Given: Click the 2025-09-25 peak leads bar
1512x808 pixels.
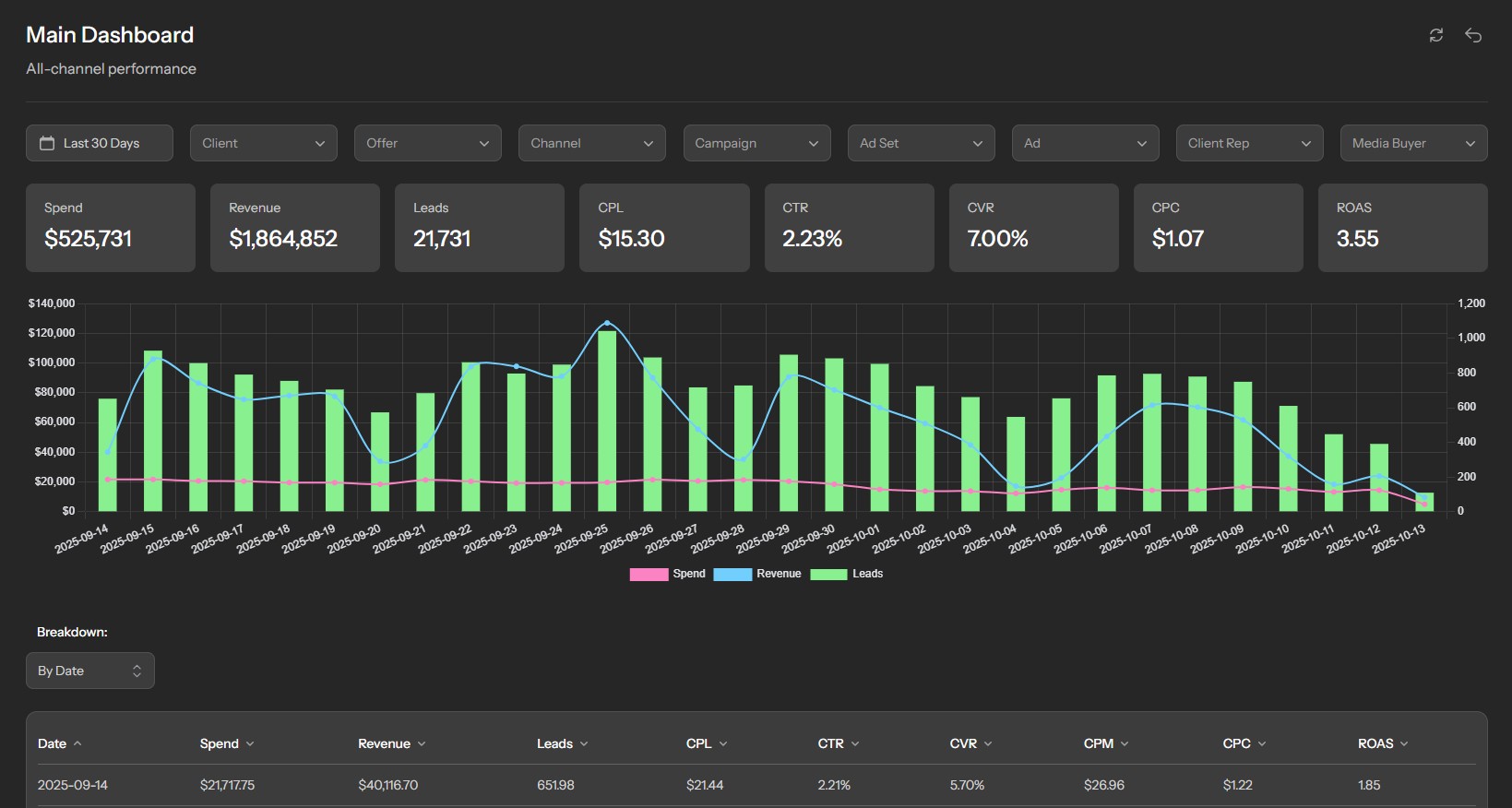Looking at the screenshot, I should [x=607, y=421].
